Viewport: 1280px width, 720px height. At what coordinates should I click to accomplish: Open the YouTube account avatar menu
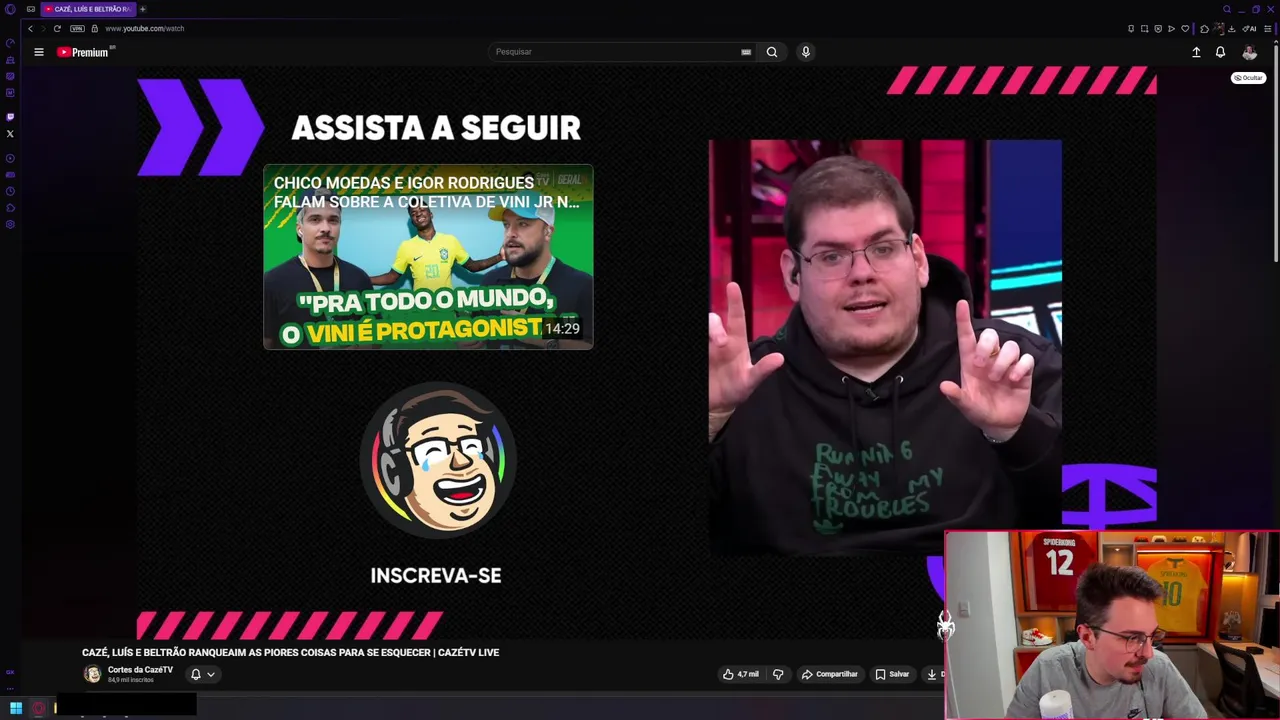point(1249,52)
